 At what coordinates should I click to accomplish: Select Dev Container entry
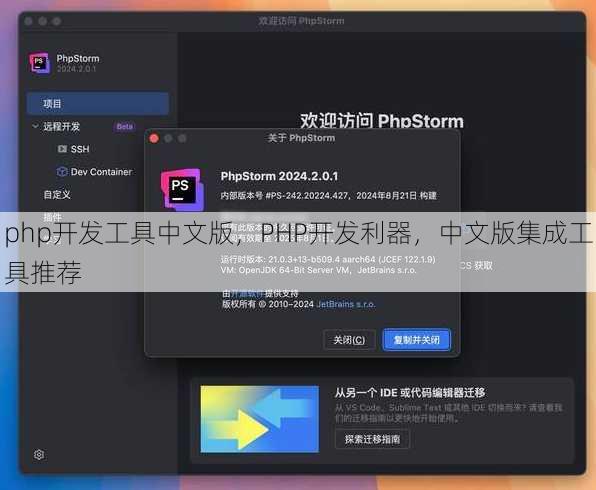click(x=101, y=172)
